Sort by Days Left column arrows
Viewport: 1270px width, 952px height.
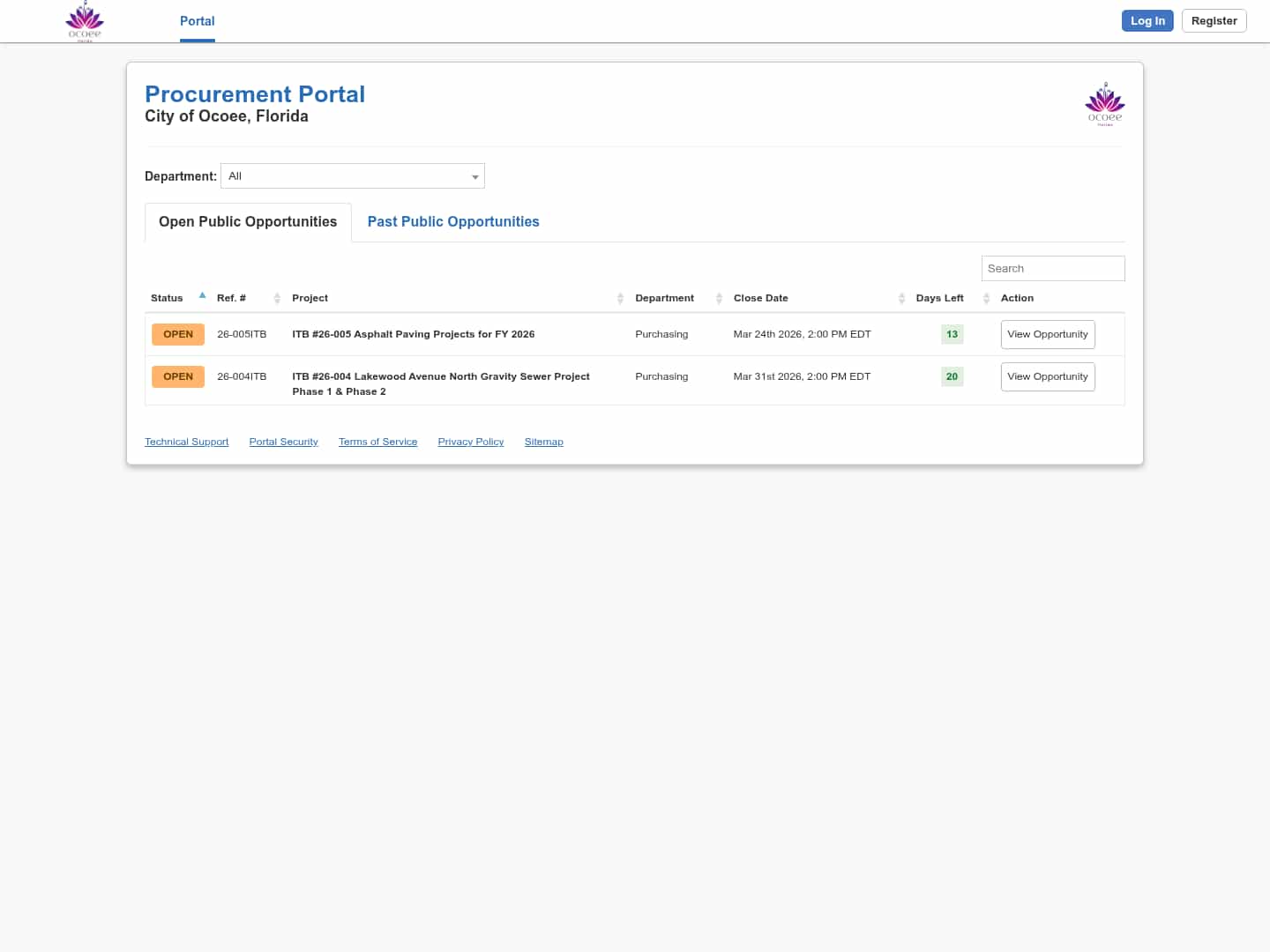click(986, 298)
